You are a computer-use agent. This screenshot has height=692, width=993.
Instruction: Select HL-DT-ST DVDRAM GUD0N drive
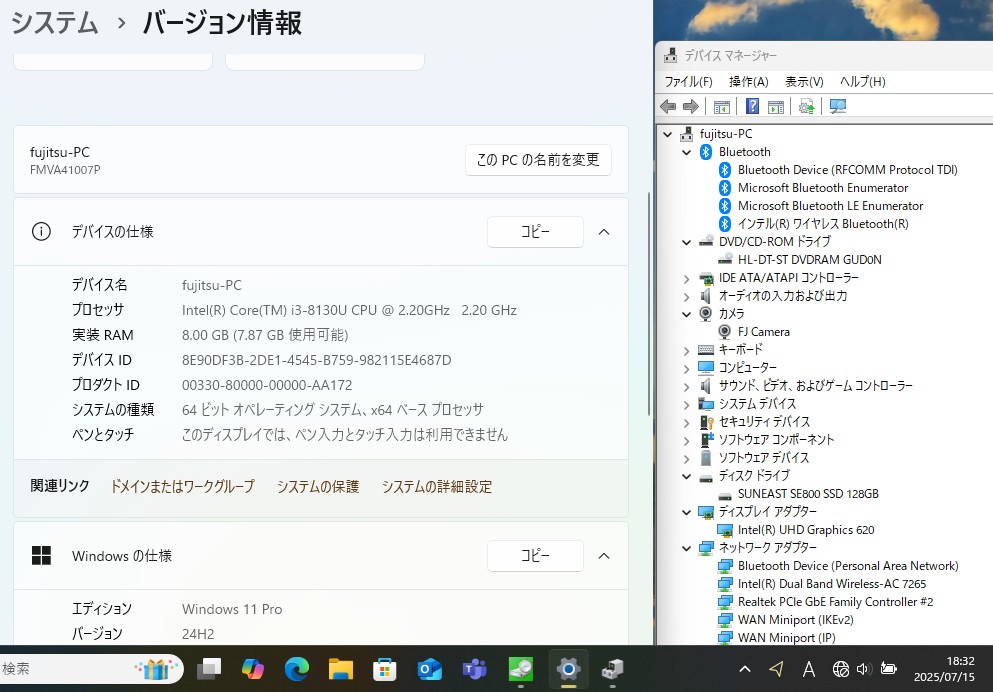click(809, 260)
